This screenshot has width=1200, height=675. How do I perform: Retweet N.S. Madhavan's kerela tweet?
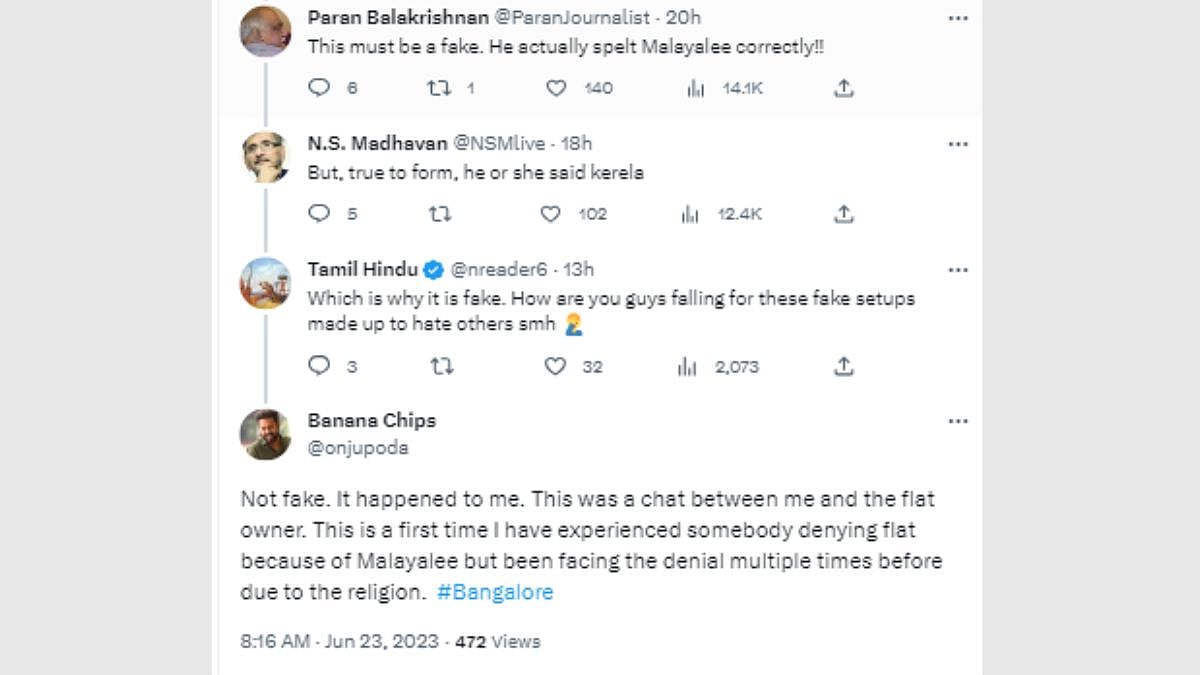pyautogui.click(x=439, y=214)
